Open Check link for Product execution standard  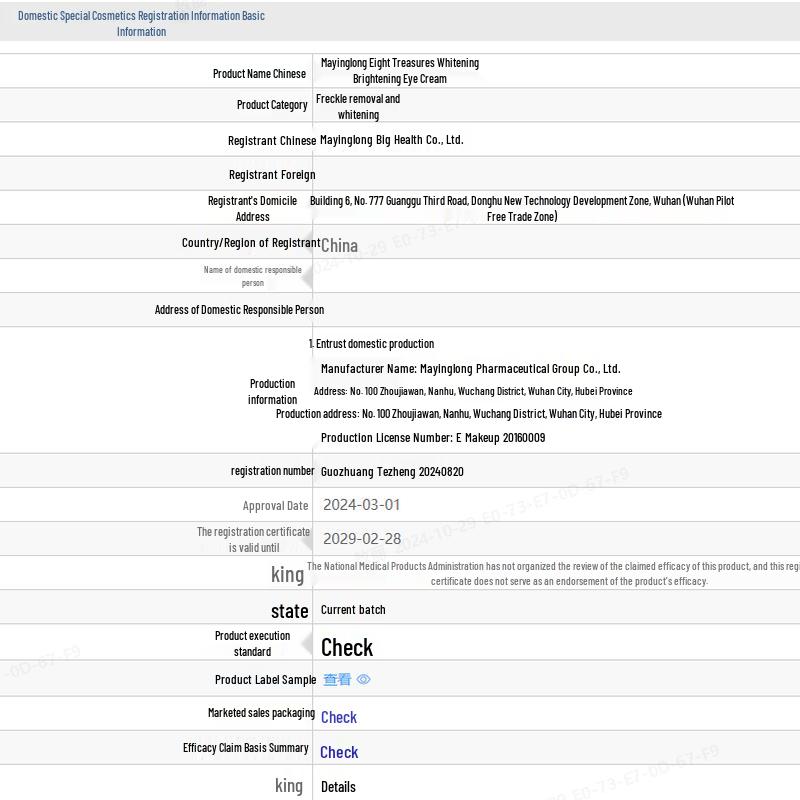[x=347, y=648]
